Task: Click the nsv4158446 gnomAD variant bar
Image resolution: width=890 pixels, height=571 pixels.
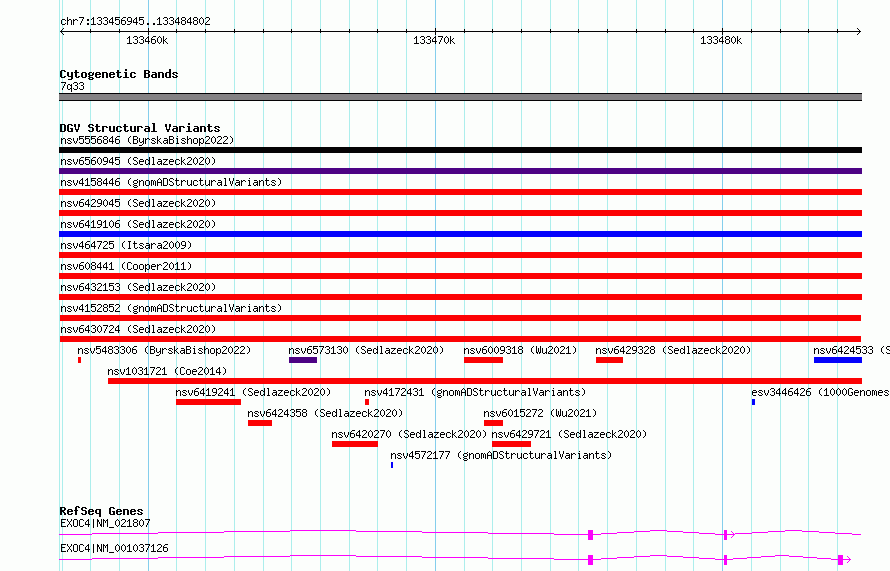Action: [x=460, y=192]
